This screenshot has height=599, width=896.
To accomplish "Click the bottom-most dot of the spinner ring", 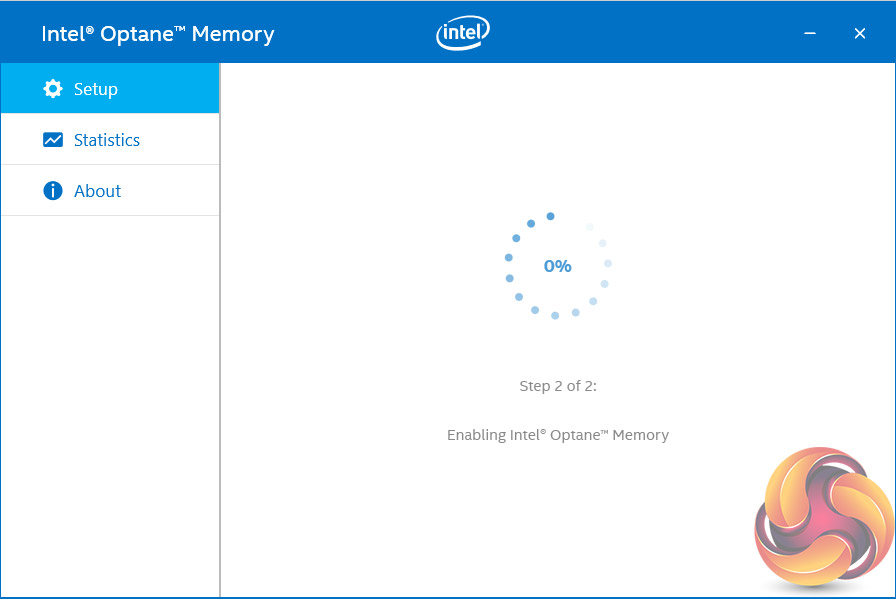I will pyautogui.click(x=555, y=315).
